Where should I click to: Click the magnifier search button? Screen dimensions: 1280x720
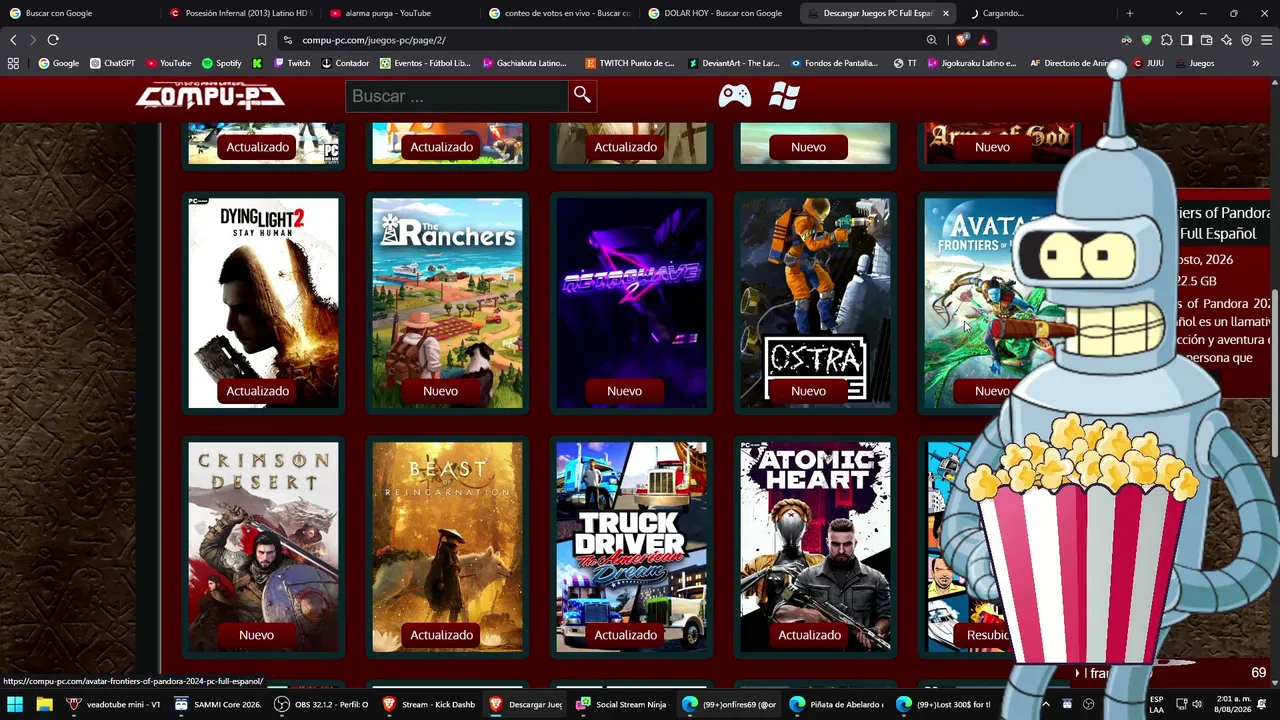click(x=582, y=96)
